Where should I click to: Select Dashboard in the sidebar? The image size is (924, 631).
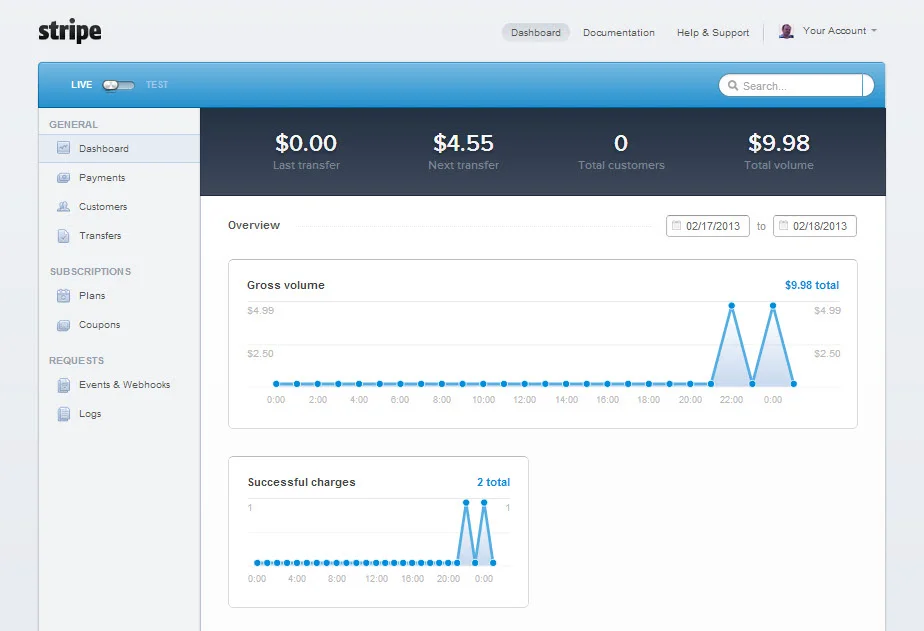coord(119,148)
